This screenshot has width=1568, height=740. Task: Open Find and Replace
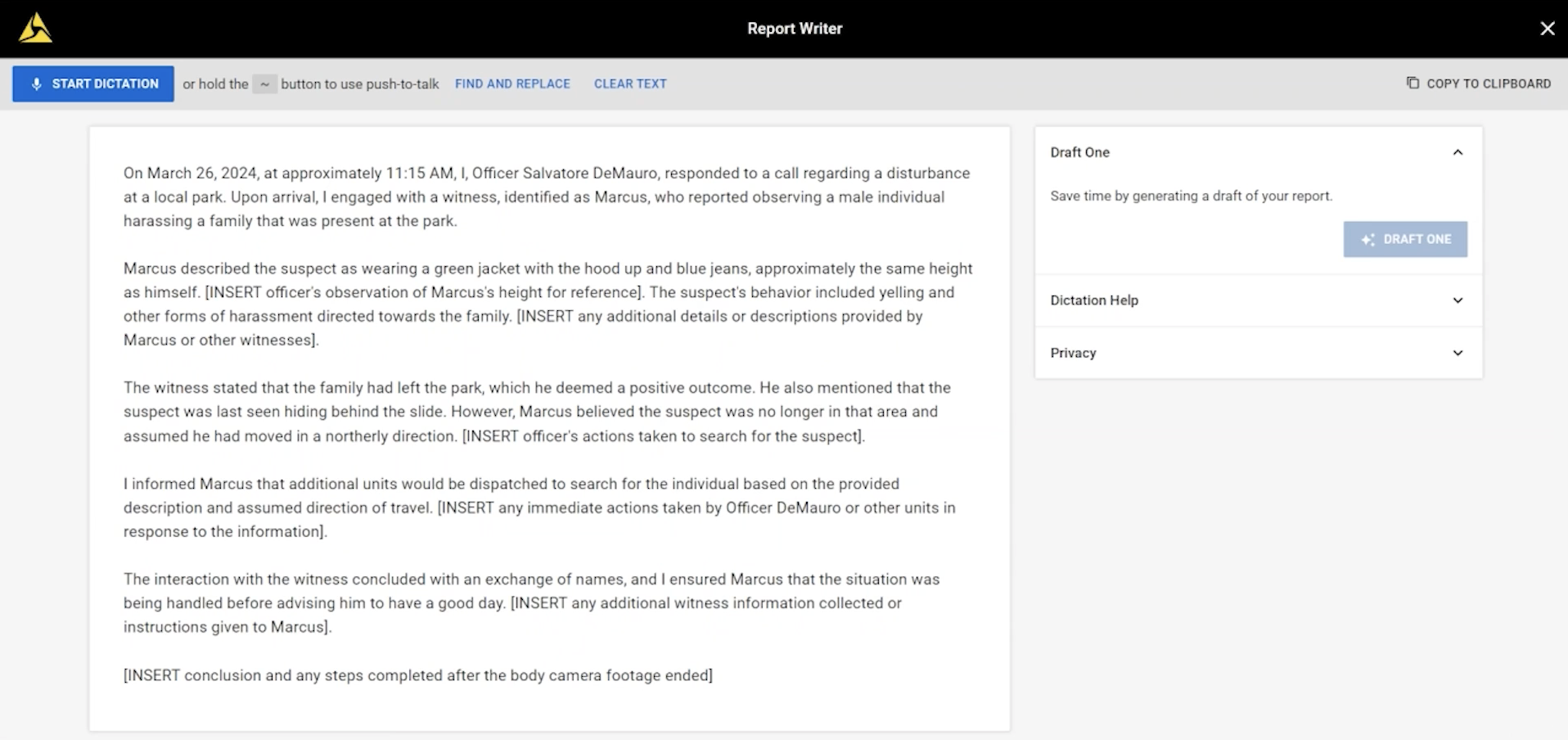(512, 83)
